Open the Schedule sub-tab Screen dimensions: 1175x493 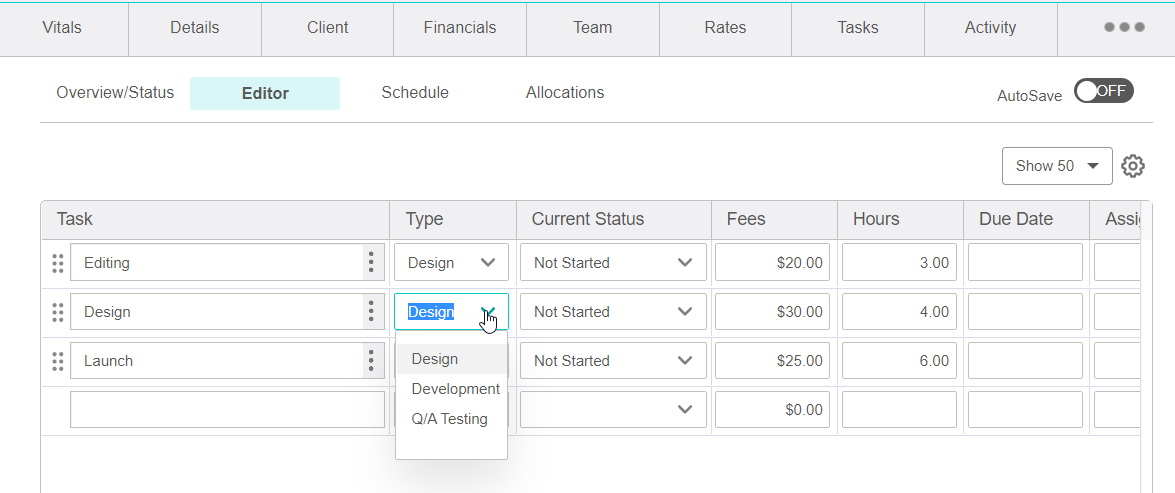(x=415, y=93)
